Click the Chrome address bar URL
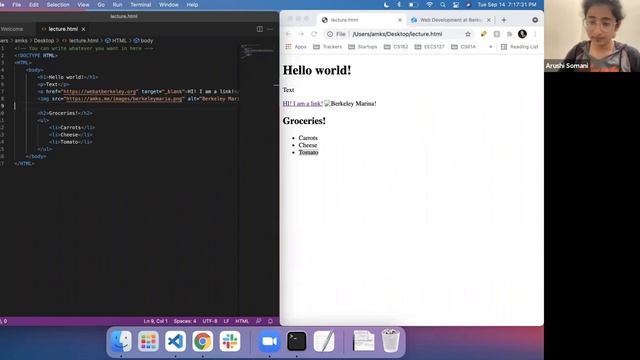 point(397,34)
